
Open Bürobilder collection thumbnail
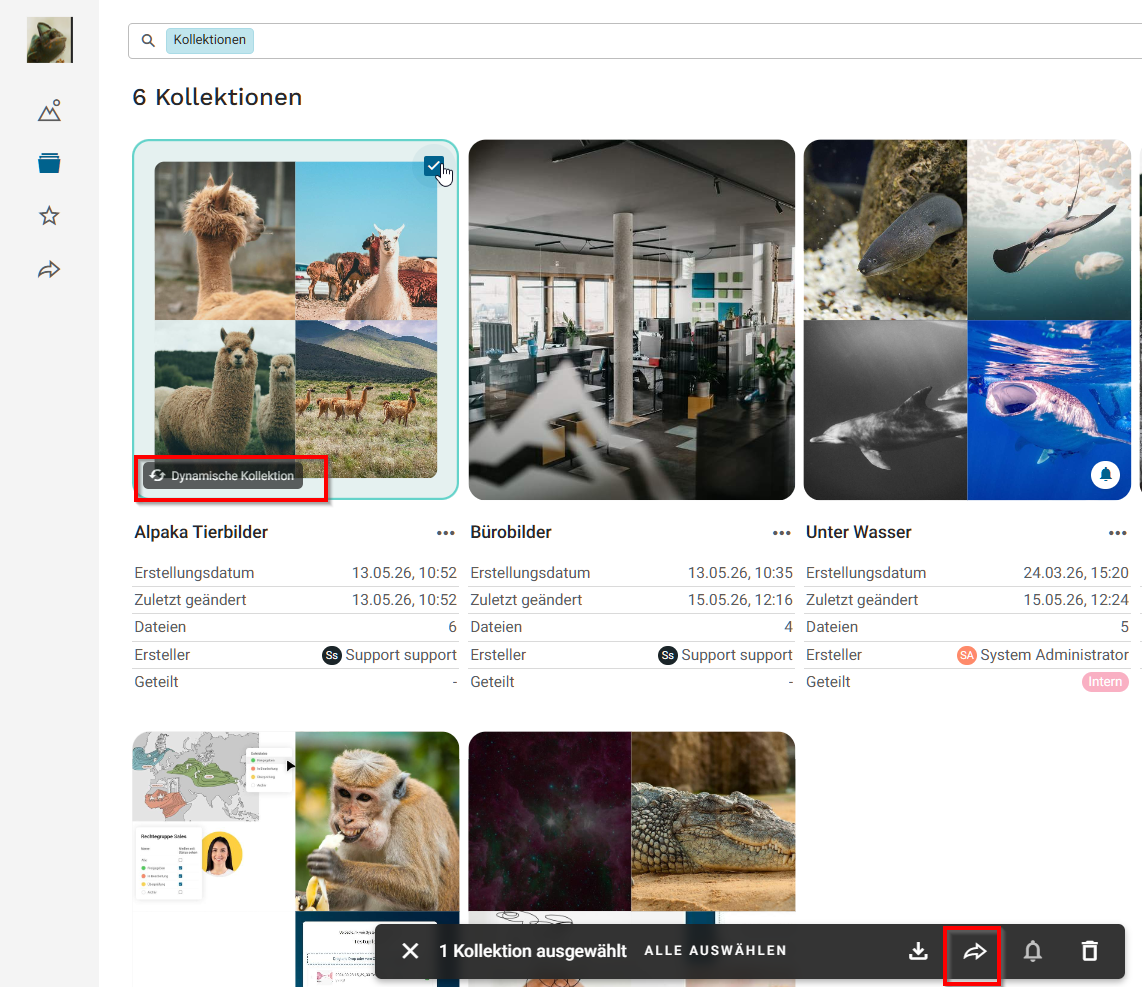(x=631, y=320)
